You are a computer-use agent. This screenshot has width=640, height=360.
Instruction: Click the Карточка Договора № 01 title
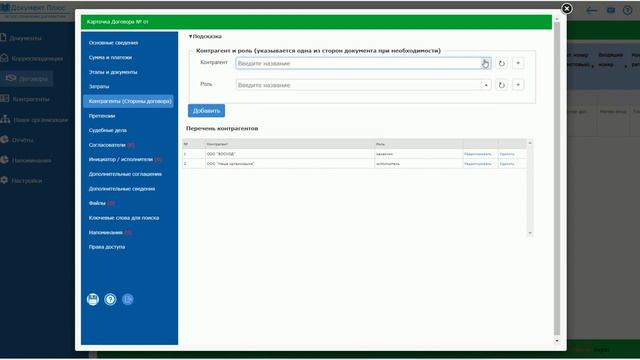118,22
